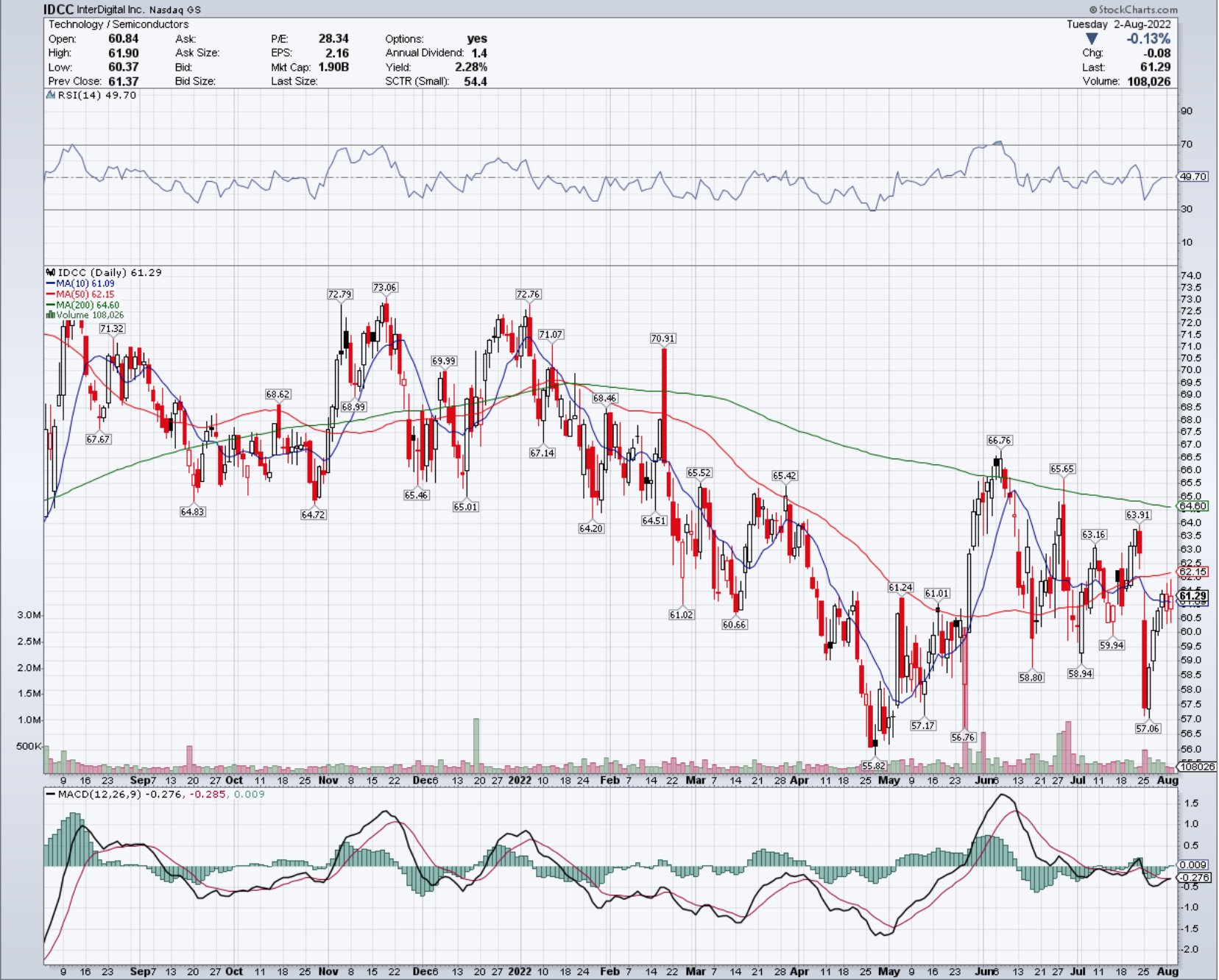Screen dimensions: 1219x980
Task: Click the Volume 108,026 legend entry
Action: coord(85,315)
